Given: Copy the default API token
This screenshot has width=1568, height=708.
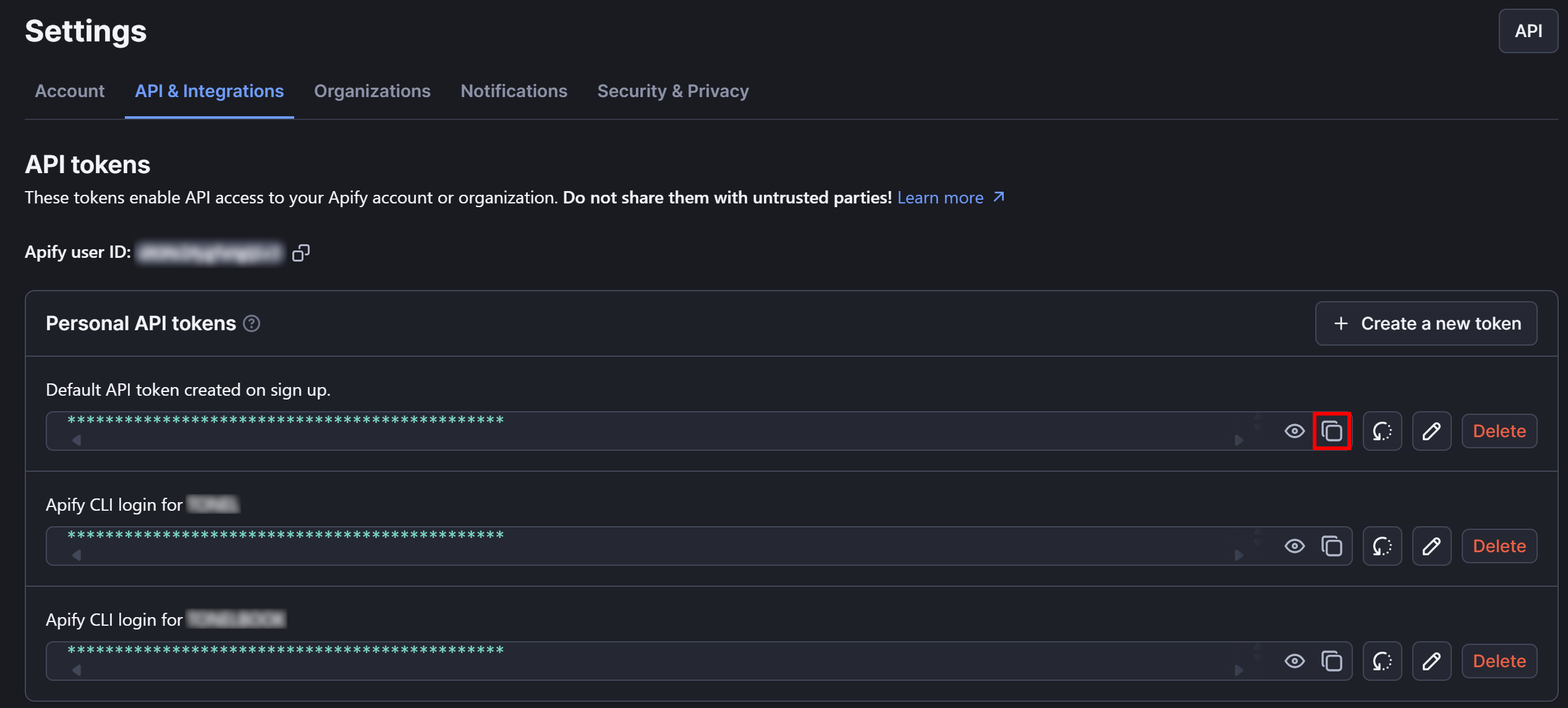Looking at the screenshot, I should (1332, 430).
